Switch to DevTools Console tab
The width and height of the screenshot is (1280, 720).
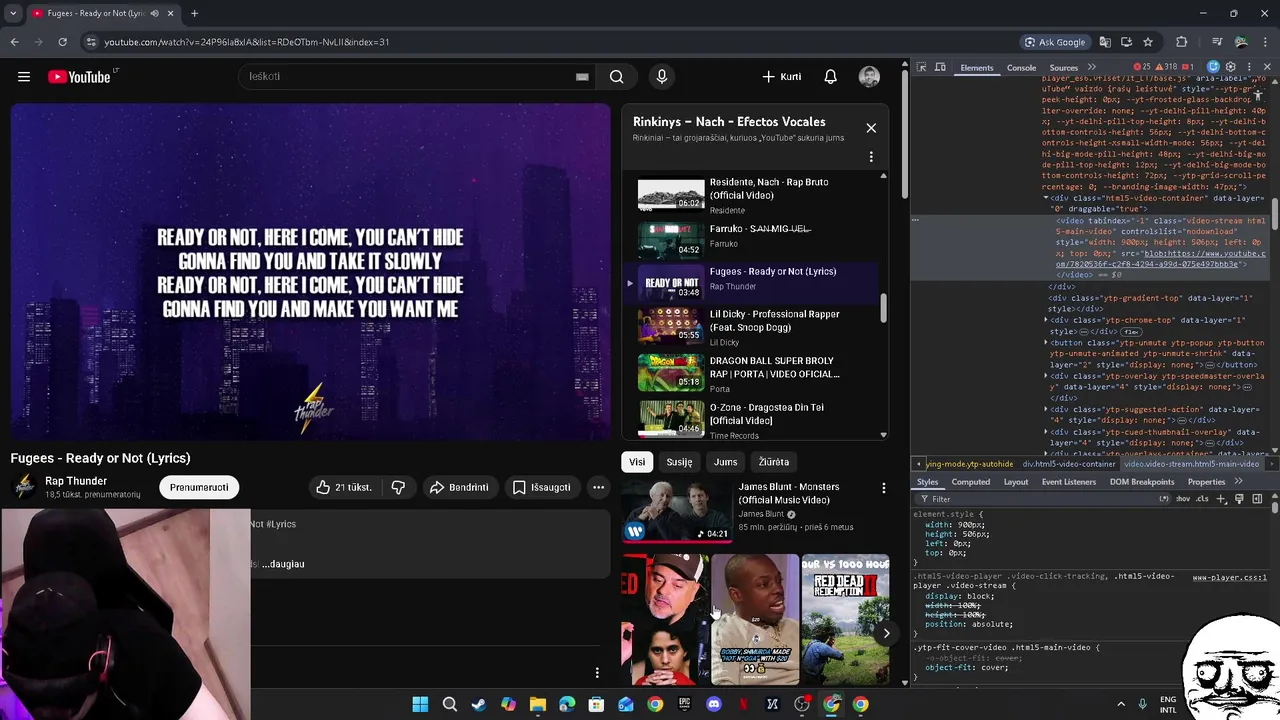coord(1021,68)
